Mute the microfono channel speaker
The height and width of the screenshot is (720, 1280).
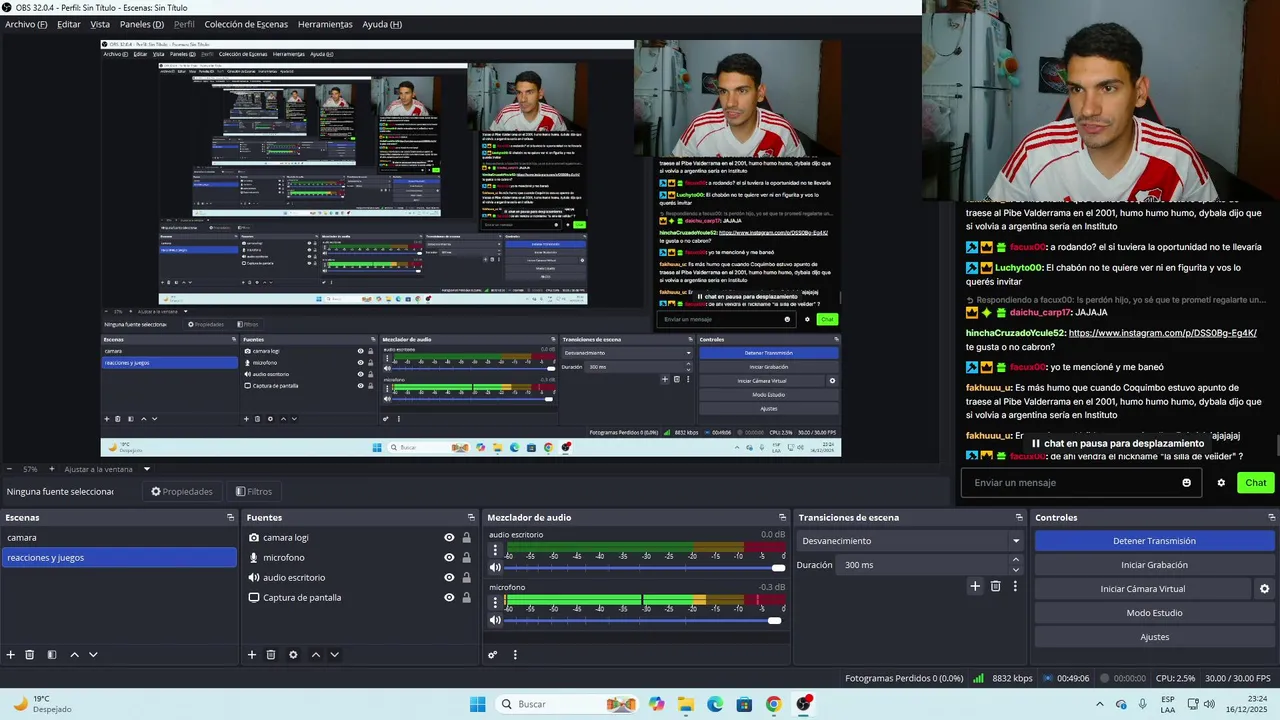coord(495,621)
